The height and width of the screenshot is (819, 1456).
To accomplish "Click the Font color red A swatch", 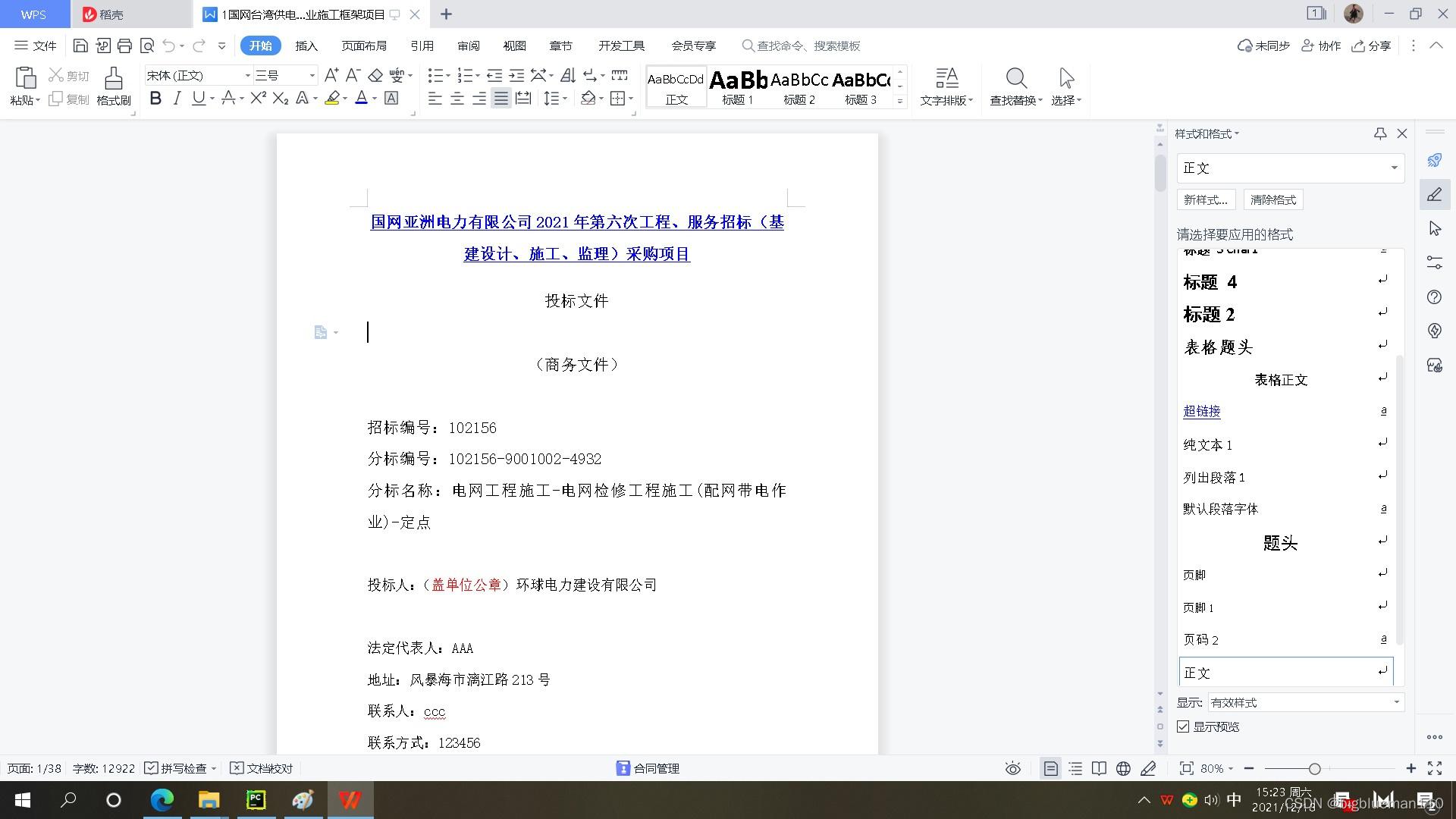I will 362,98.
